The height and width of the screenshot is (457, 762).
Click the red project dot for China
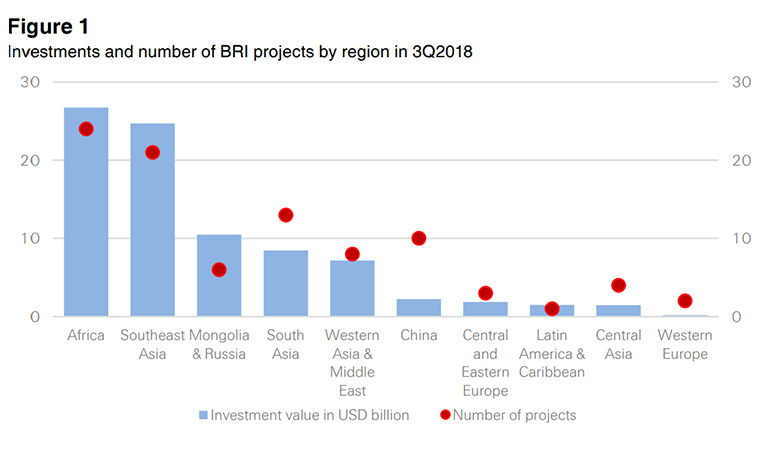(x=418, y=238)
